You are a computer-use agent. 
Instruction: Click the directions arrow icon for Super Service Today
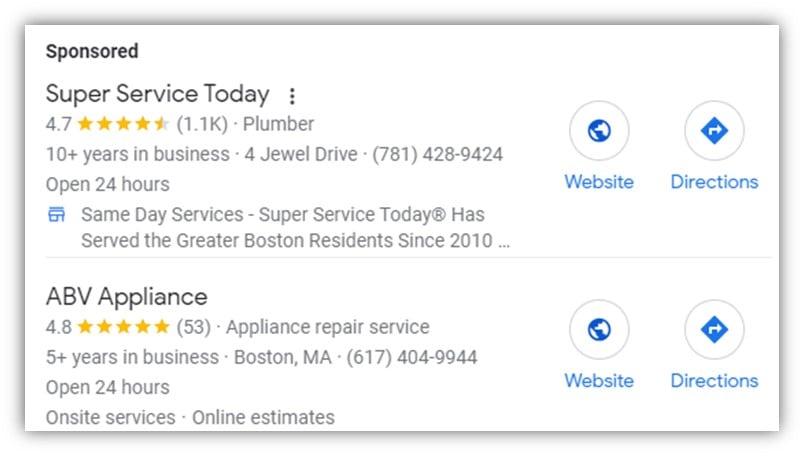pyautogui.click(x=714, y=131)
